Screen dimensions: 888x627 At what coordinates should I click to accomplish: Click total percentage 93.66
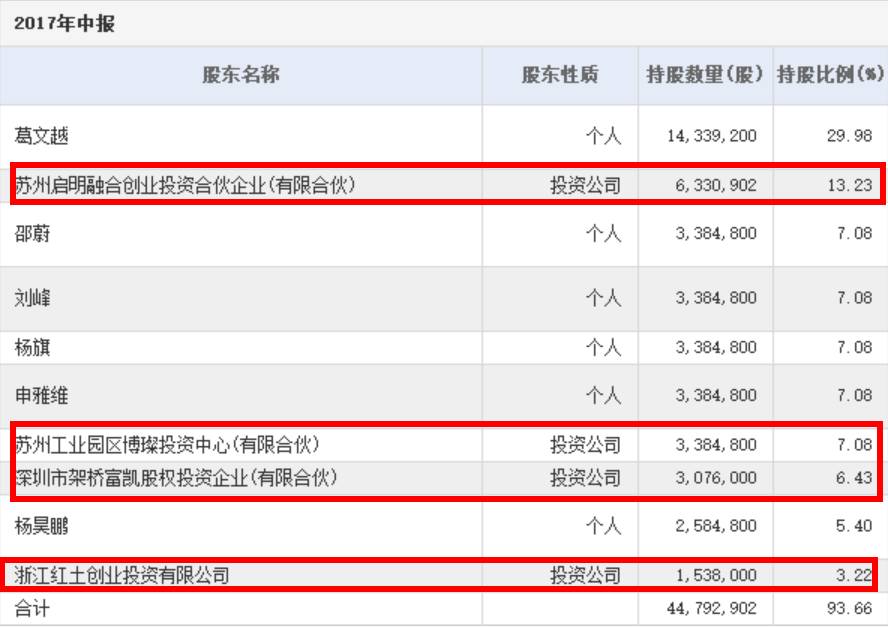[849, 609]
